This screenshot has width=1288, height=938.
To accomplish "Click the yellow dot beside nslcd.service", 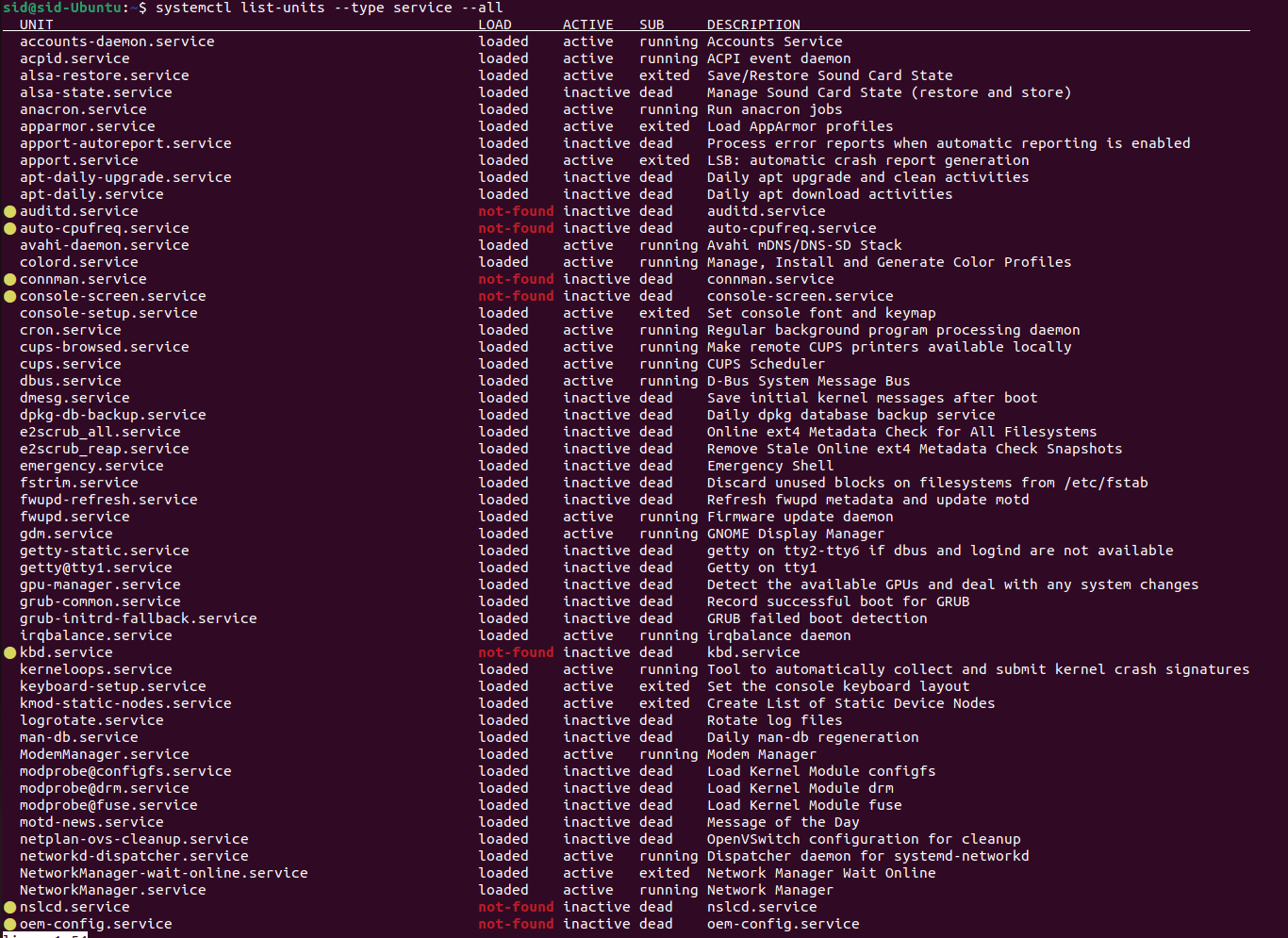I will click(x=10, y=907).
